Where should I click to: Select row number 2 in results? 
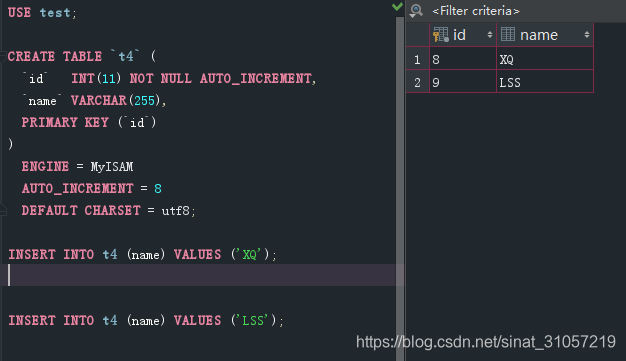(x=418, y=82)
